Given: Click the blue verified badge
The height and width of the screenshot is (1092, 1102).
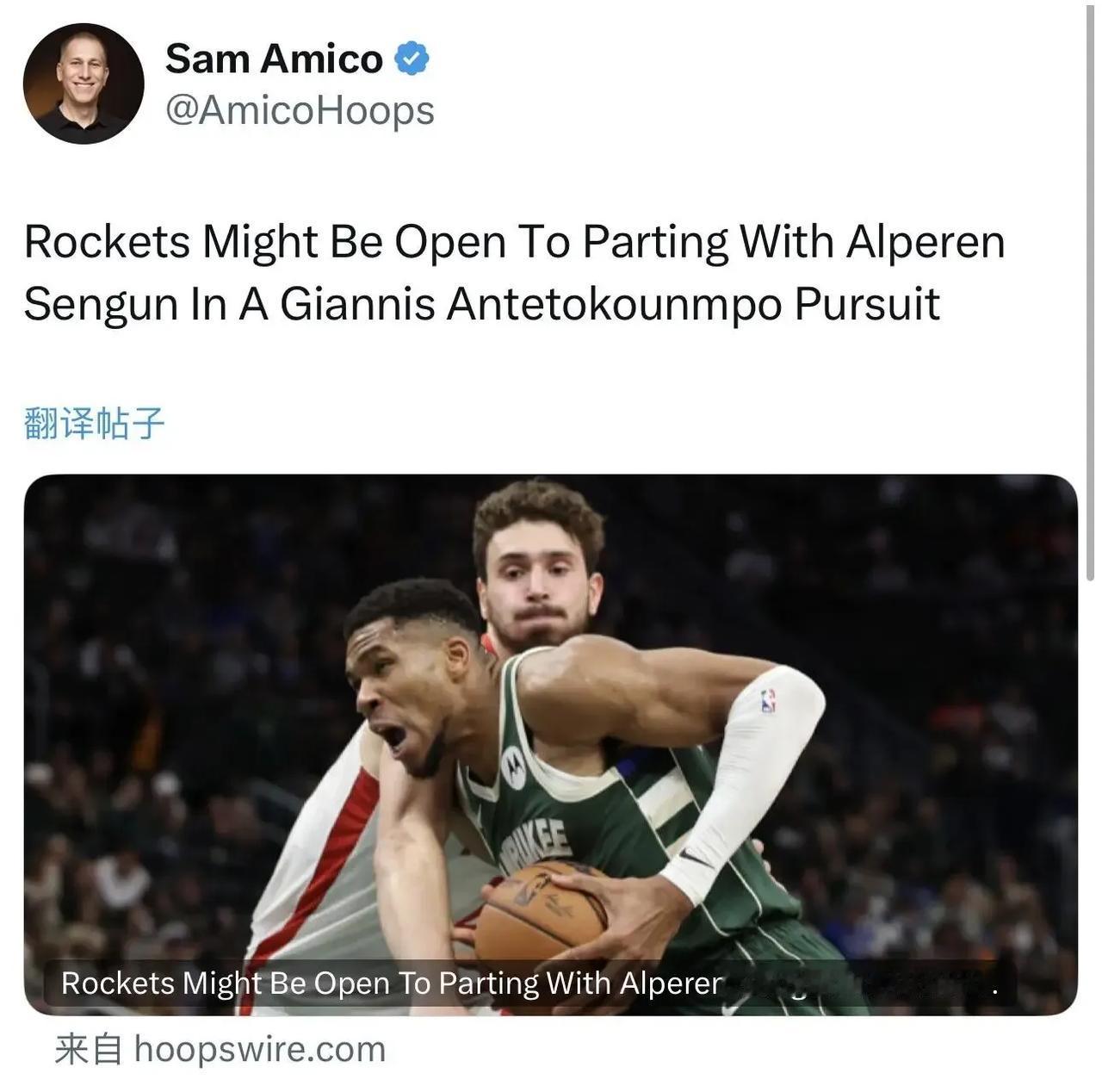Looking at the screenshot, I should (x=412, y=59).
